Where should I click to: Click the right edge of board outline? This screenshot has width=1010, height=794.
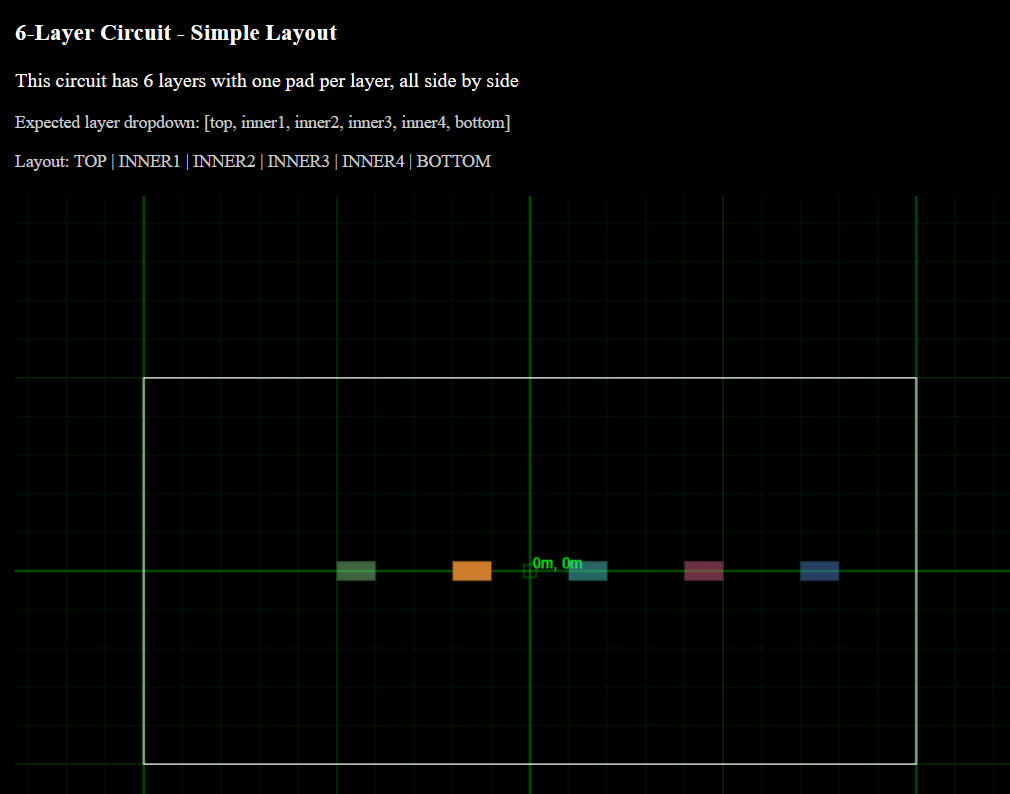click(x=916, y=571)
